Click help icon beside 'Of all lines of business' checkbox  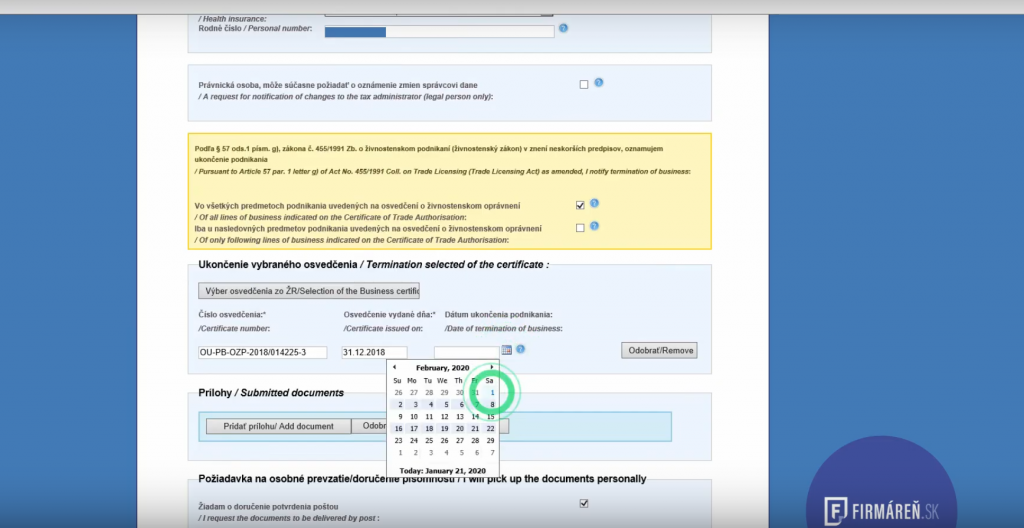point(594,203)
